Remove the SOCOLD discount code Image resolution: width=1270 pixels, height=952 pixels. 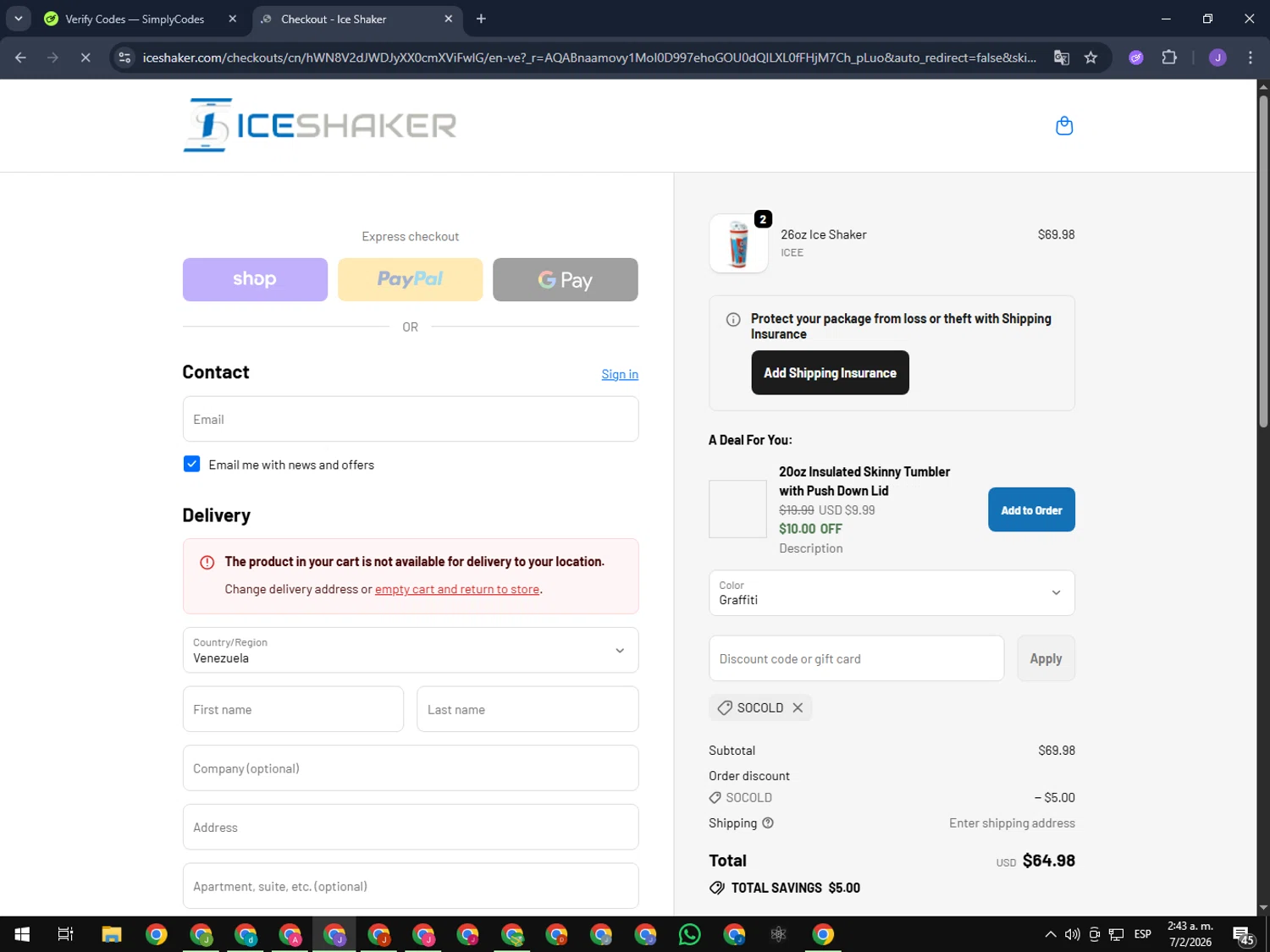[798, 707]
